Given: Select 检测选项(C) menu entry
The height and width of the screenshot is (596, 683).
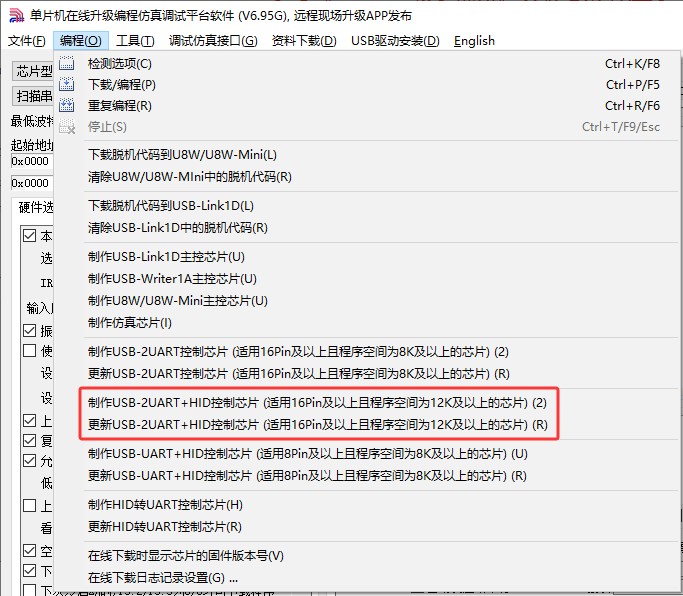Looking at the screenshot, I should [x=368, y=64].
